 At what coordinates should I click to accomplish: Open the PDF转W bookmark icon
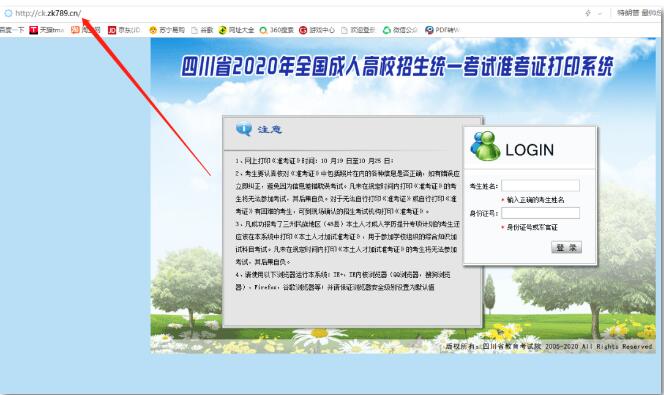[429, 30]
